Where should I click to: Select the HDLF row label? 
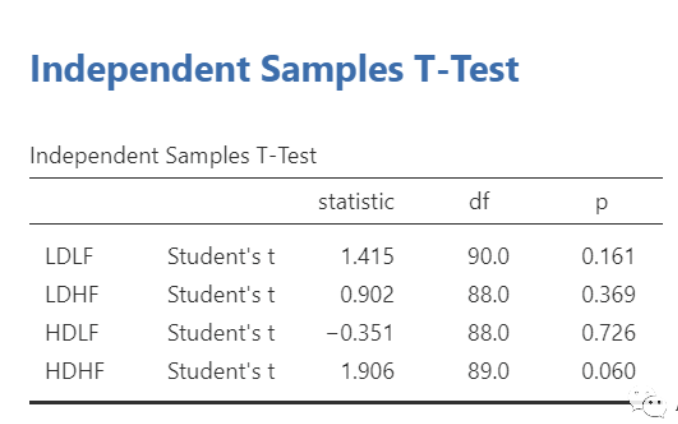(x=70, y=333)
